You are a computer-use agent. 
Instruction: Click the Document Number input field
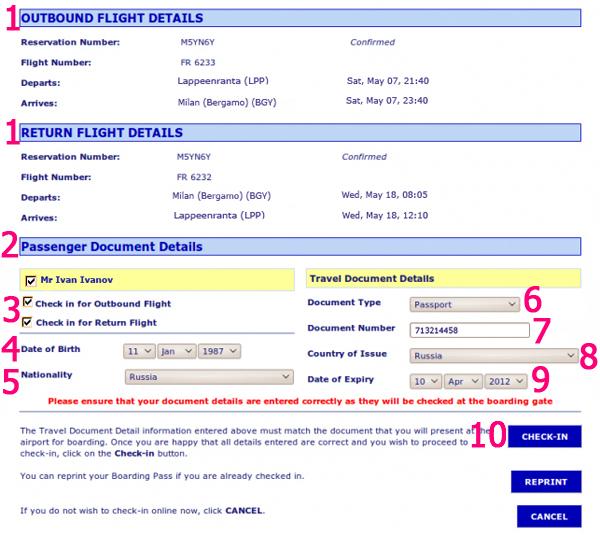(470, 330)
